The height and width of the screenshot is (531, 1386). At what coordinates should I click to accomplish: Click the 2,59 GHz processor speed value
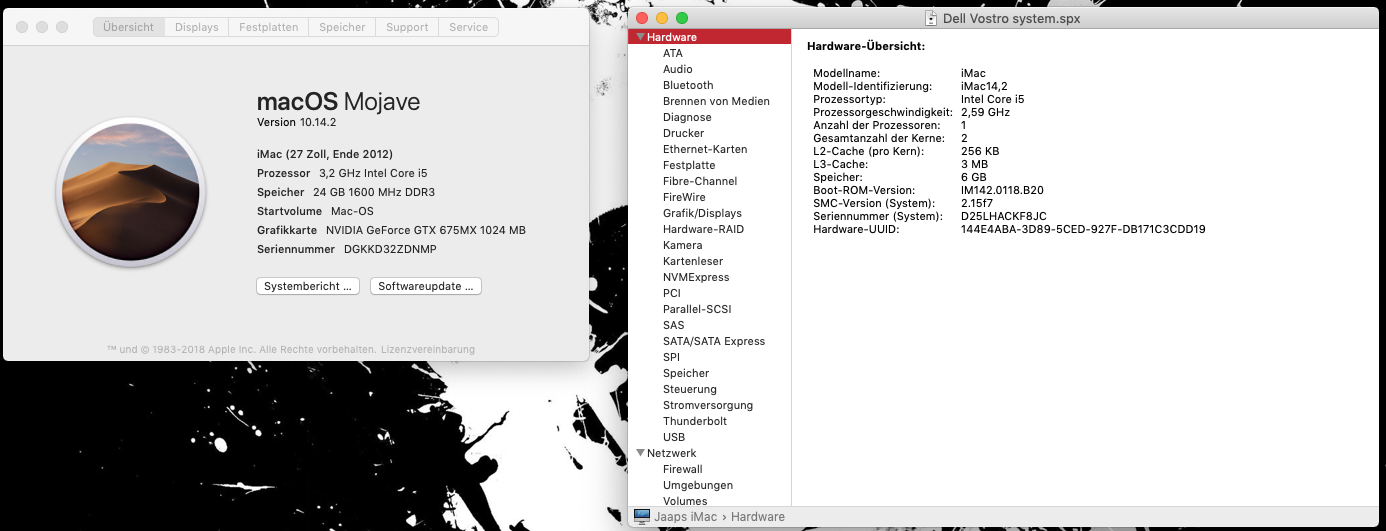[985, 112]
